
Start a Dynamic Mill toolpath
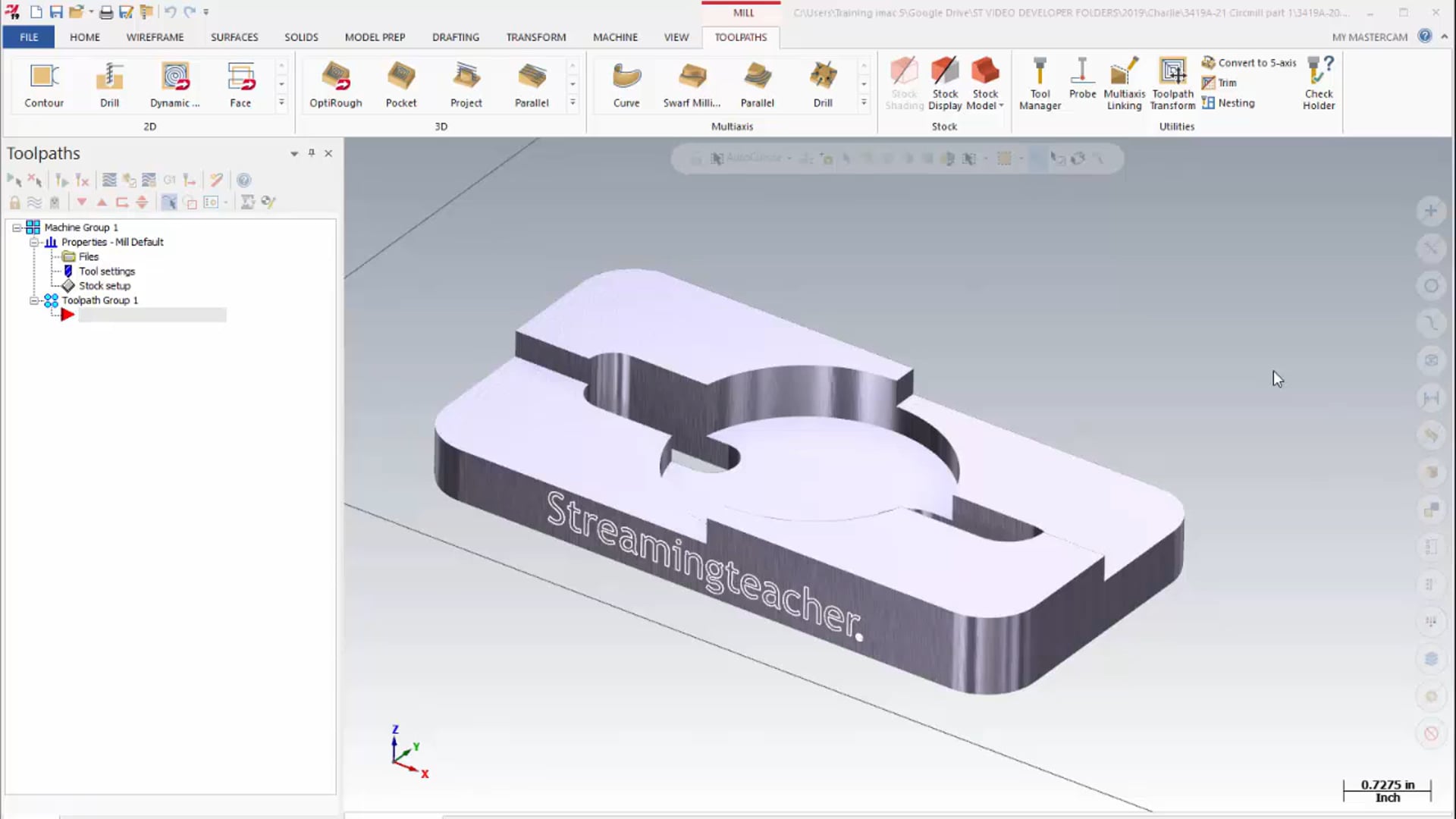pos(175,85)
